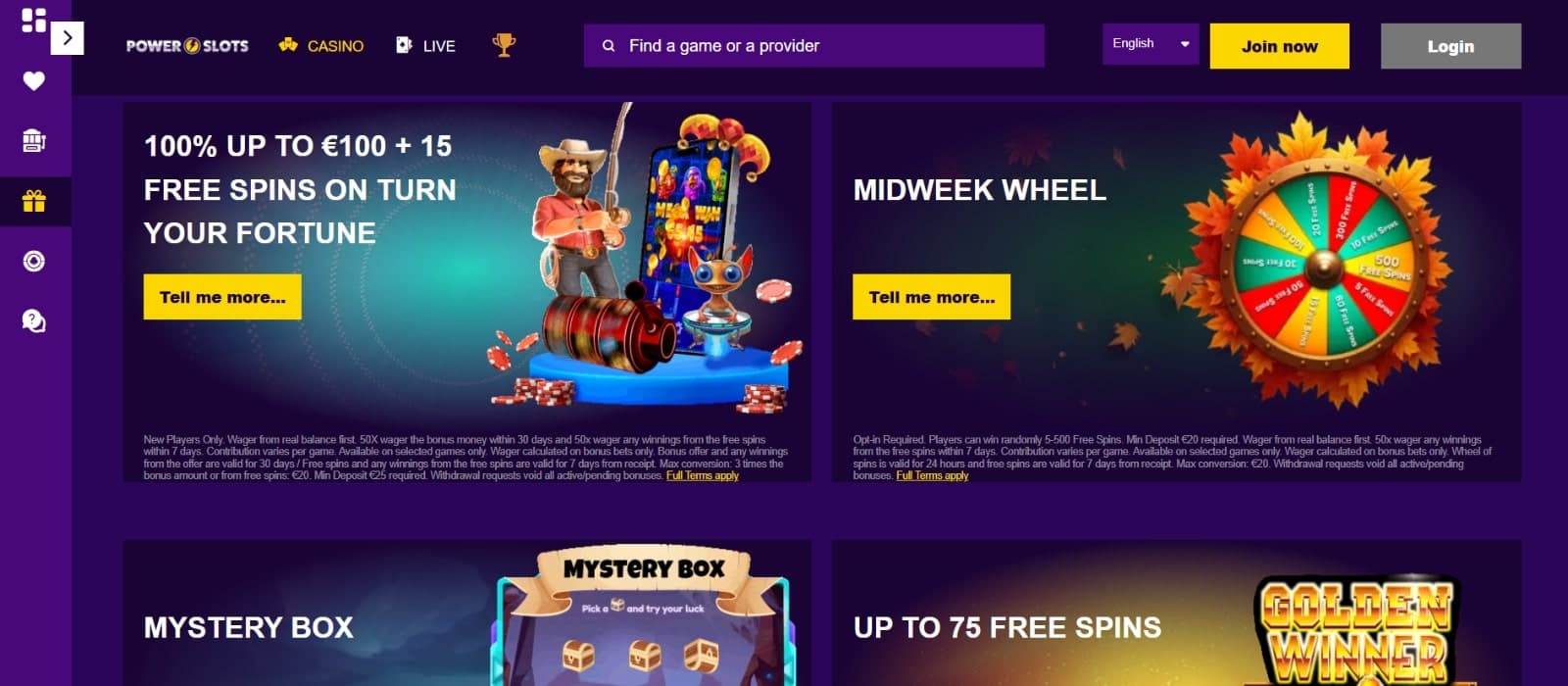
Task: Click the casino building sidebar icon
Action: (34, 141)
